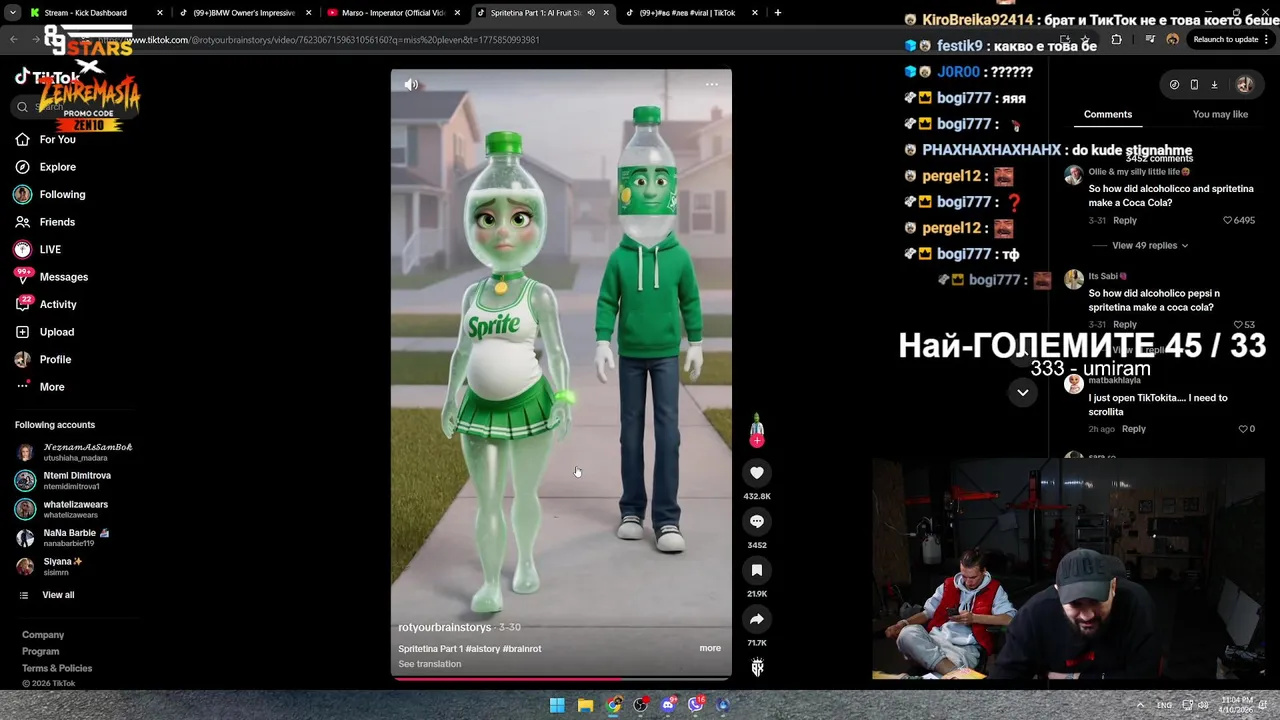Image resolution: width=1280 pixels, height=720 pixels.
Task: Open rotyourbrainstorys creator profile
Action: tap(445, 627)
